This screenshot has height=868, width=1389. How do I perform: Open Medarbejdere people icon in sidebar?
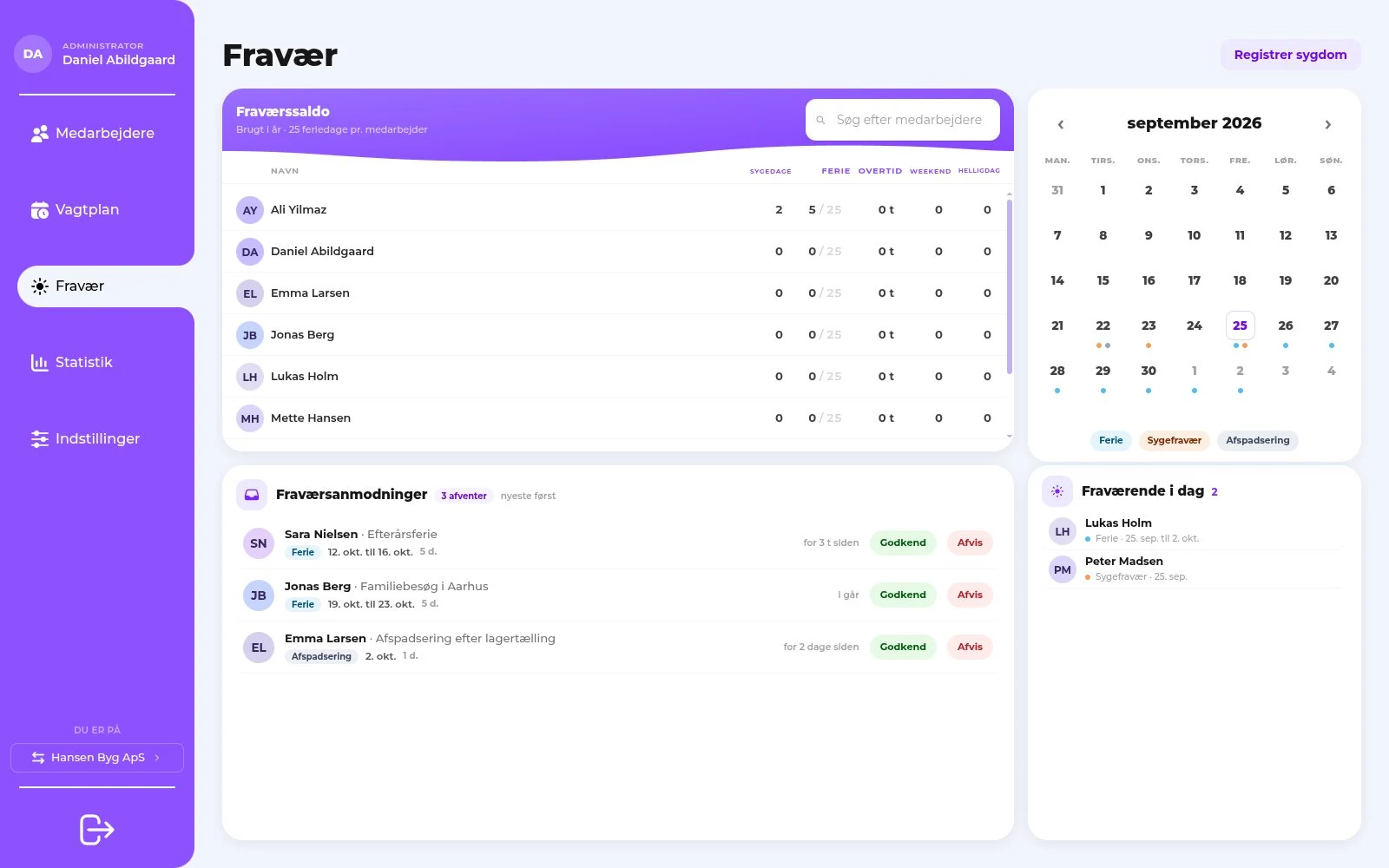[40, 134]
